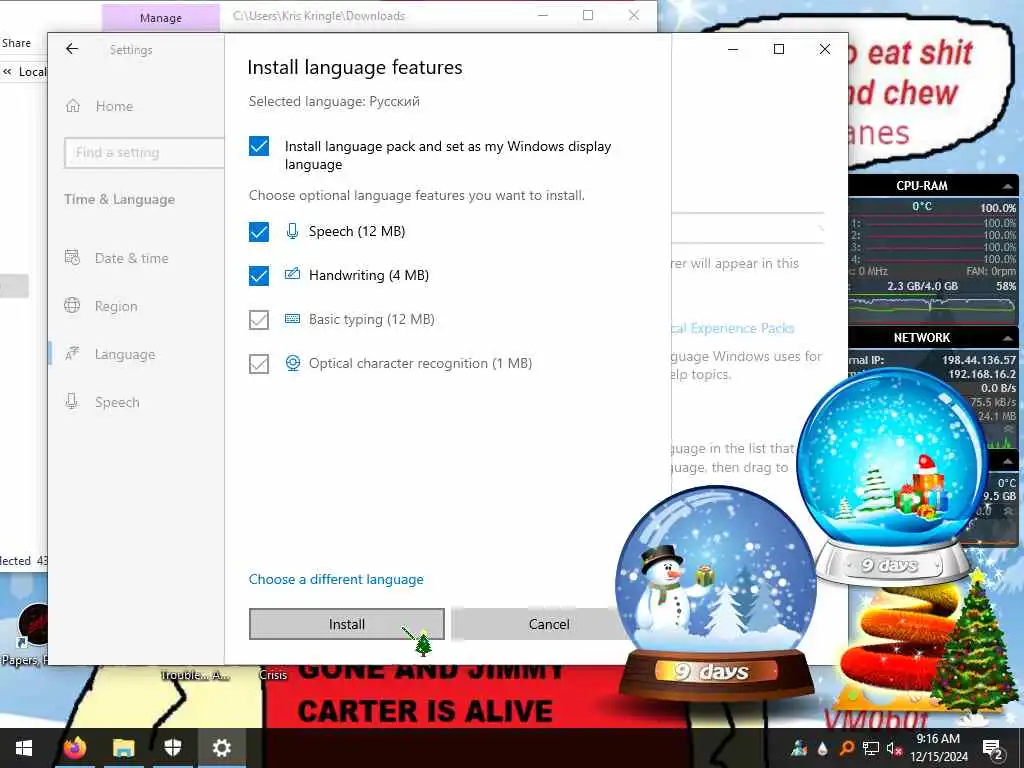This screenshot has height=768, width=1024.
Task: Click in the Find a setting search box
Action: pyautogui.click(x=144, y=153)
